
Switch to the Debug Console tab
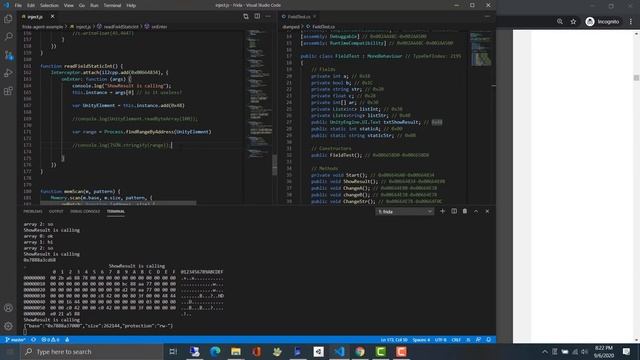click(85, 211)
